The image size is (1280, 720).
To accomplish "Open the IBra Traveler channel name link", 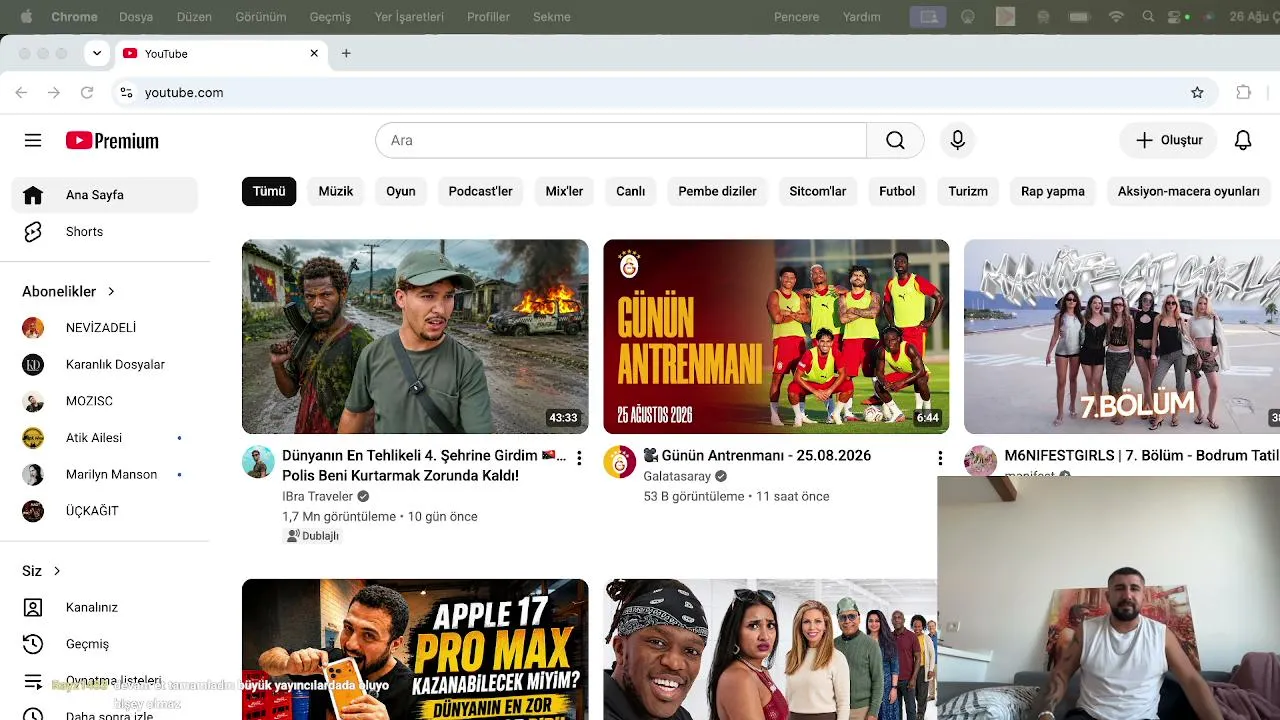I will pyautogui.click(x=317, y=496).
